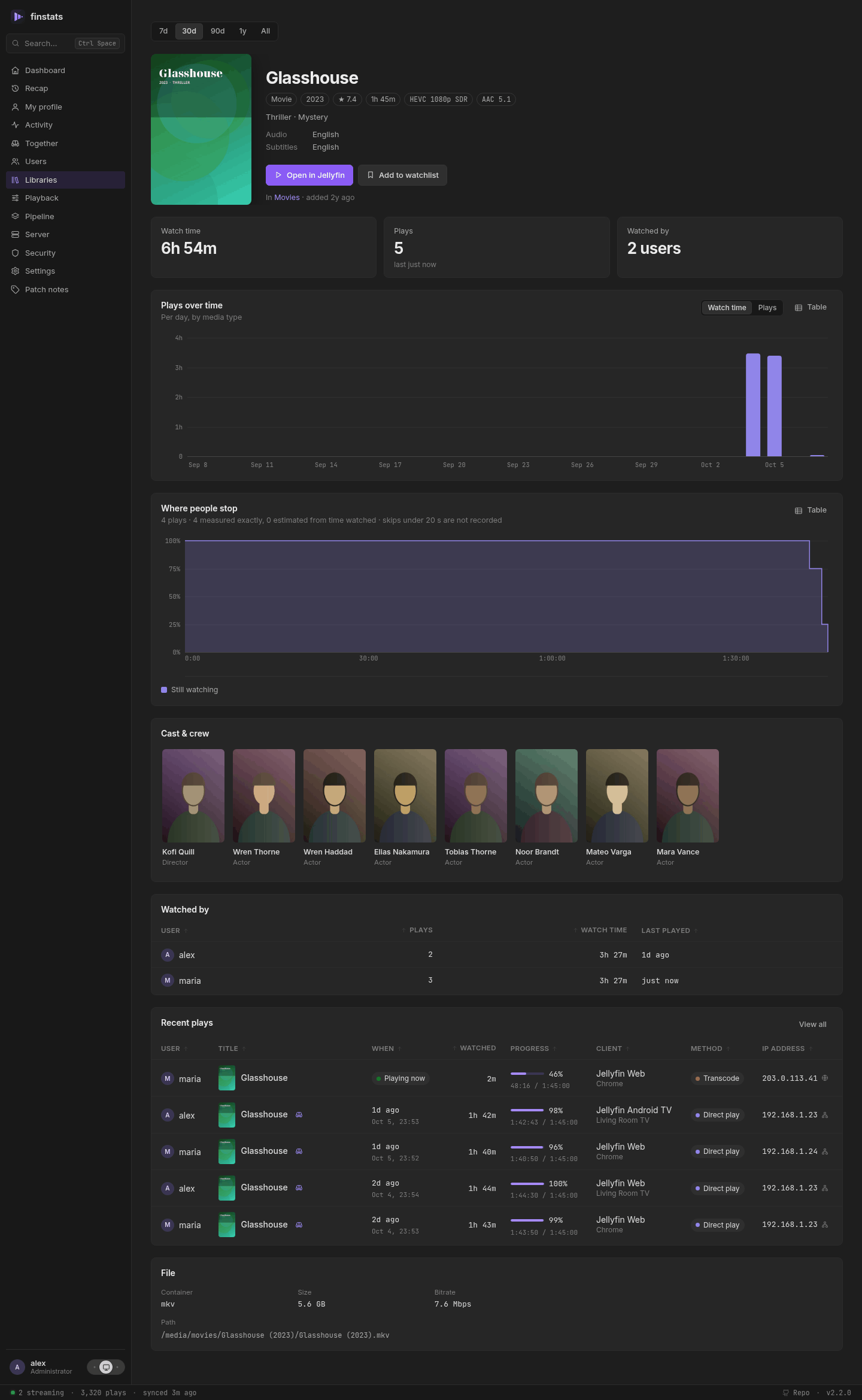The height and width of the screenshot is (1400, 862).
Task: Open Security in the sidebar
Action: point(65,253)
